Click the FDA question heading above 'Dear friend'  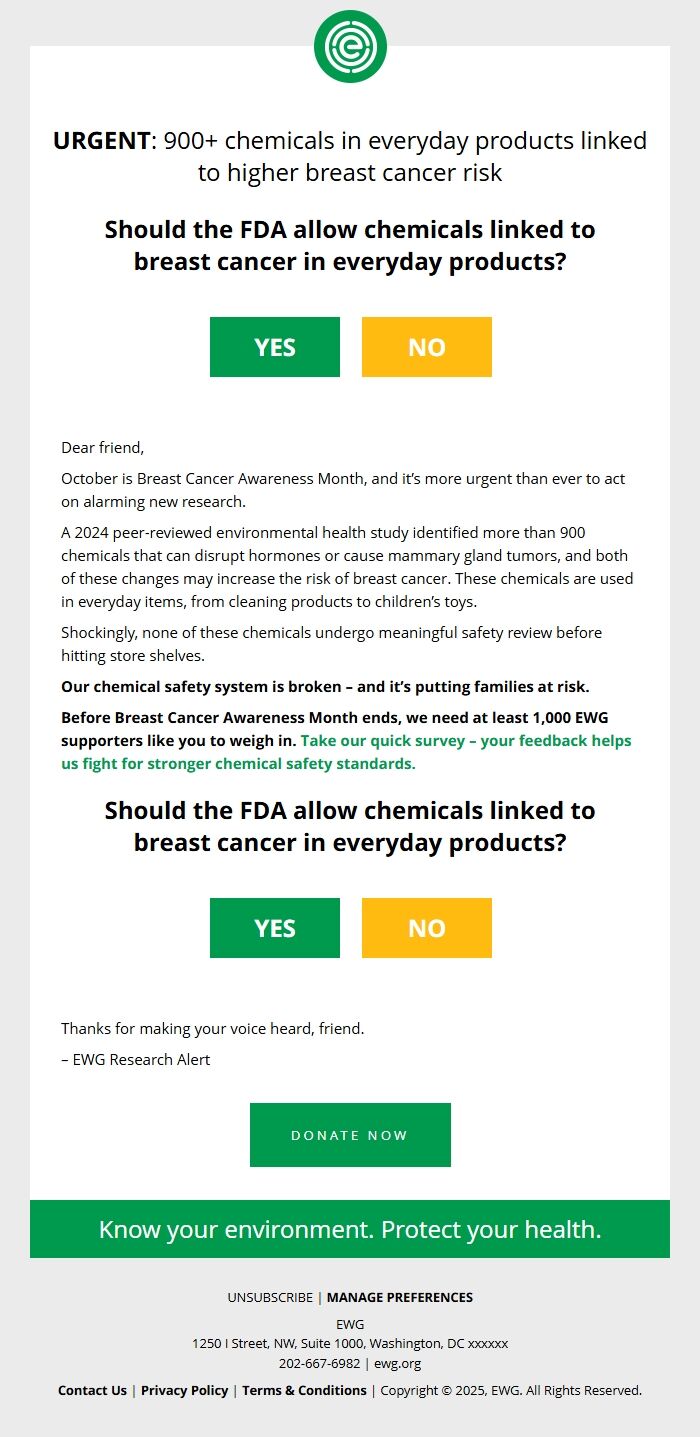tap(350, 246)
